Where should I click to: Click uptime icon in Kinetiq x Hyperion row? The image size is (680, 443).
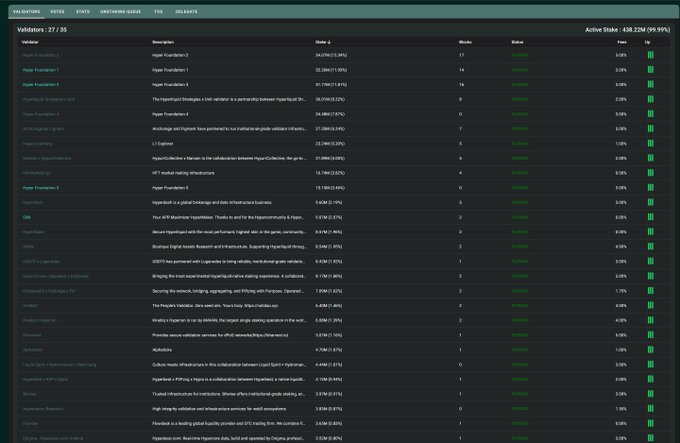click(651, 320)
